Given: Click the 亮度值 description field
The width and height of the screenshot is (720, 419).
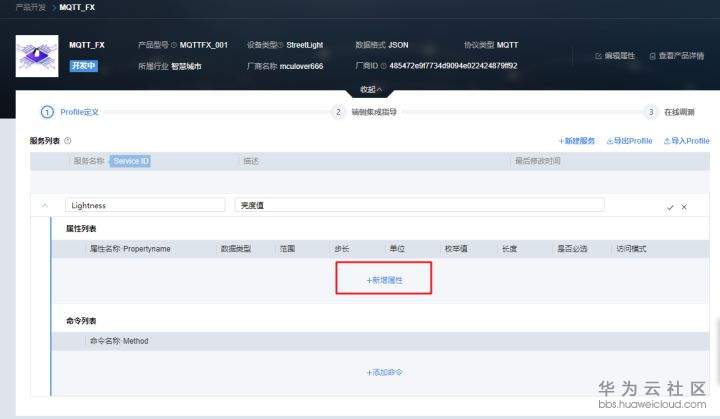Looking at the screenshot, I should point(419,205).
